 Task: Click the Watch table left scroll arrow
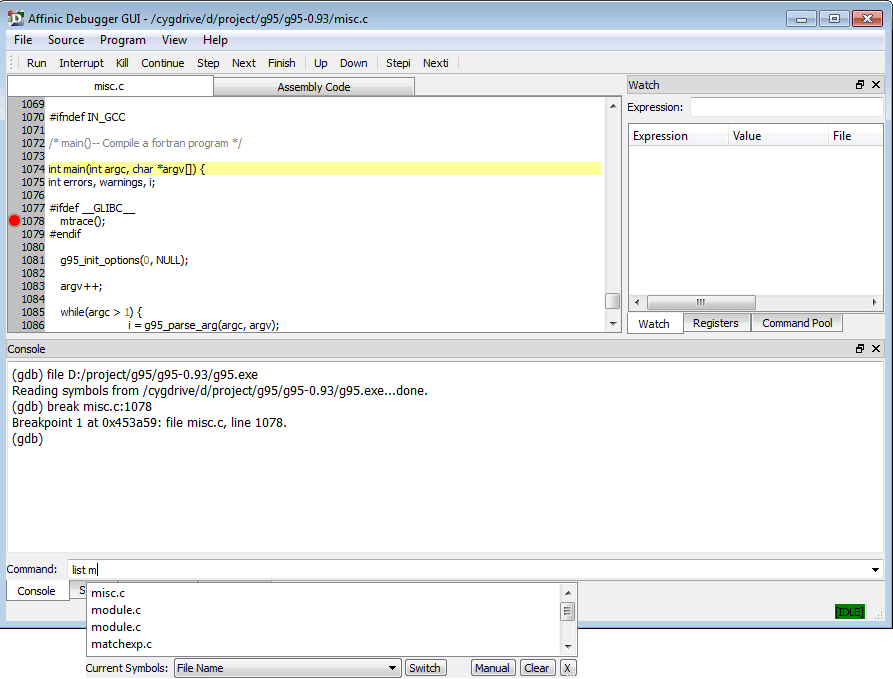(x=637, y=302)
